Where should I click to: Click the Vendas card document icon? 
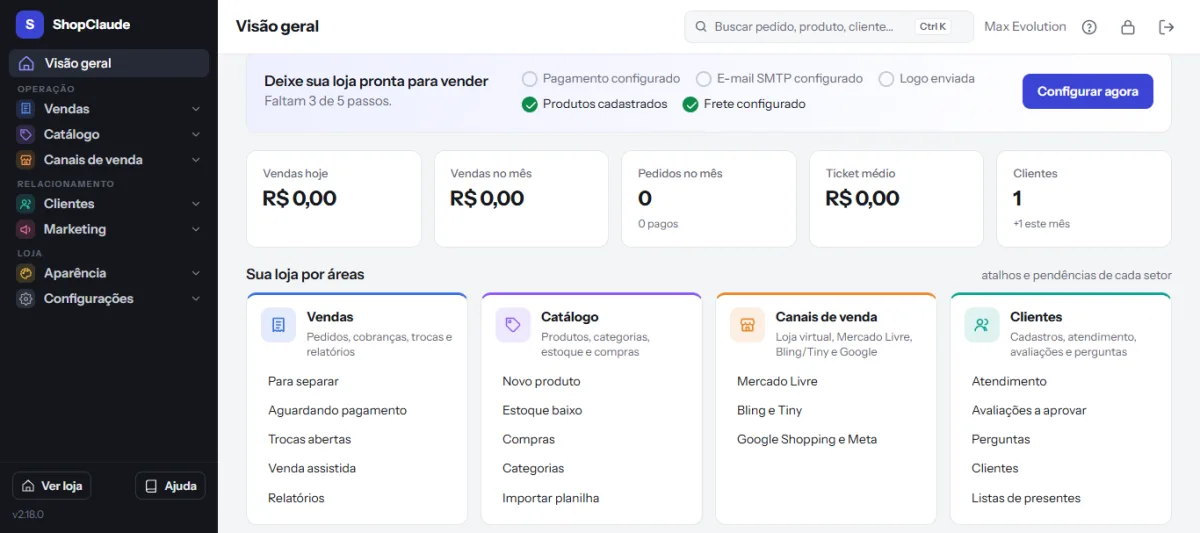tap(278, 325)
